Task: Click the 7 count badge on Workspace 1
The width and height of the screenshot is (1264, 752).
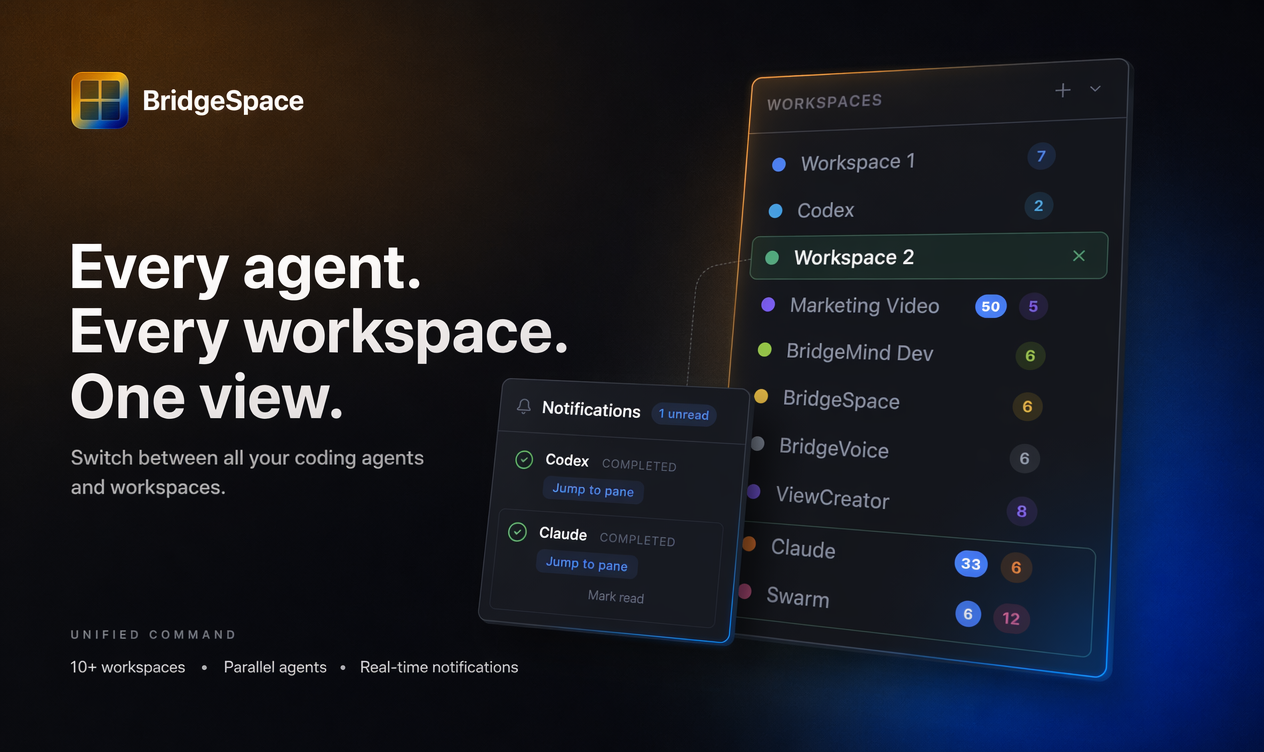Action: (x=1041, y=156)
